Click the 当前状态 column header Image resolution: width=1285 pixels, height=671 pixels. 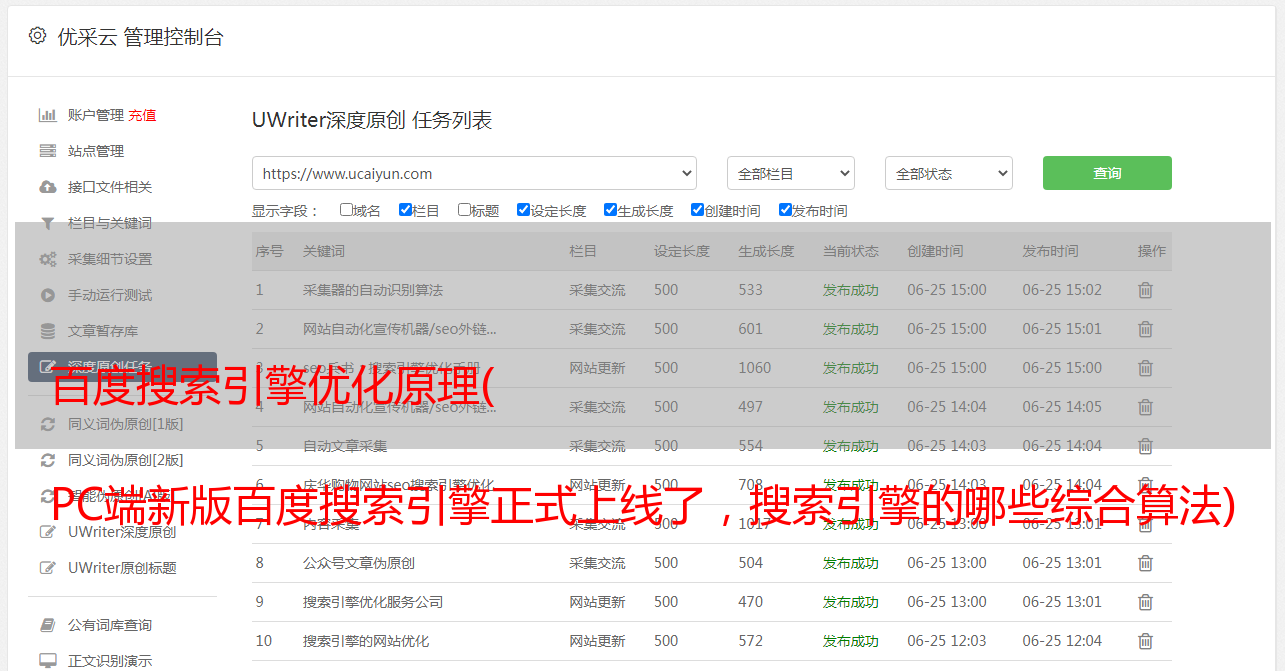pyautogui.click(x=851, y=251)
